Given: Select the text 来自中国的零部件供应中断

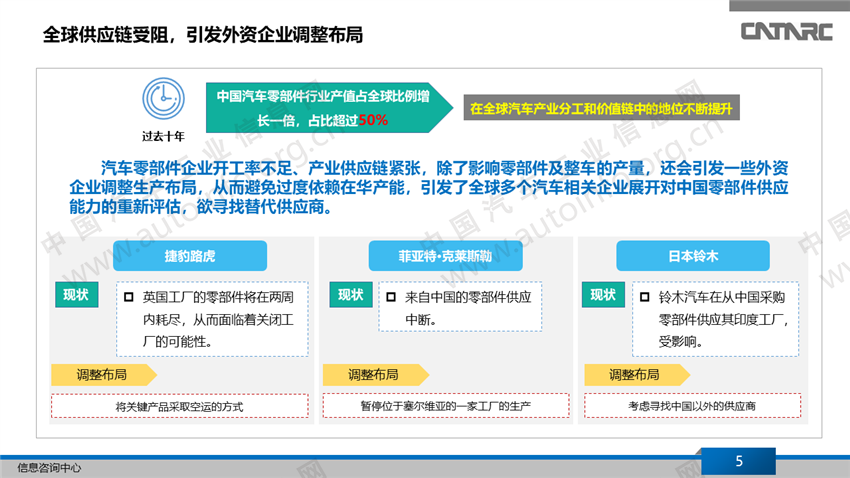Looking at the screenshot, I should pyautogui.click(x=468, y=308).
